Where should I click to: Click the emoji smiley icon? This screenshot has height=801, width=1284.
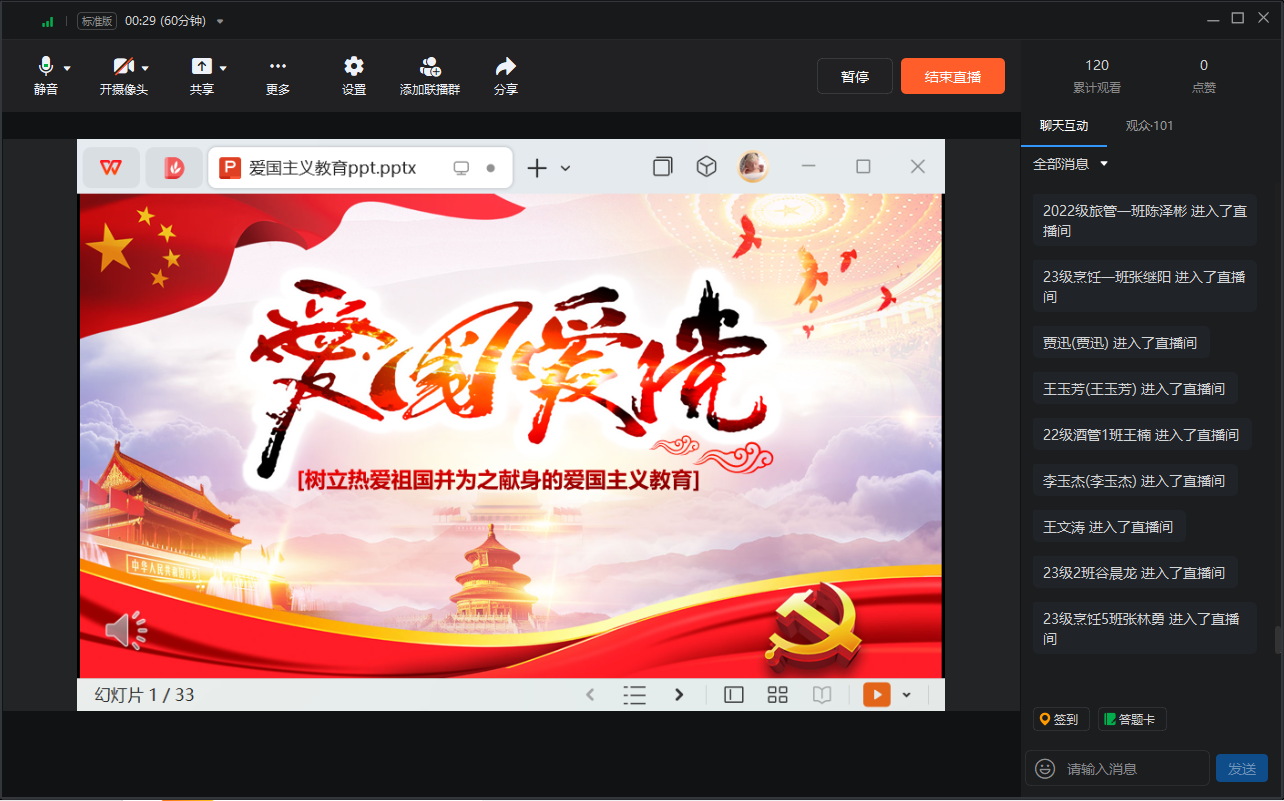tap(1045, 769)
